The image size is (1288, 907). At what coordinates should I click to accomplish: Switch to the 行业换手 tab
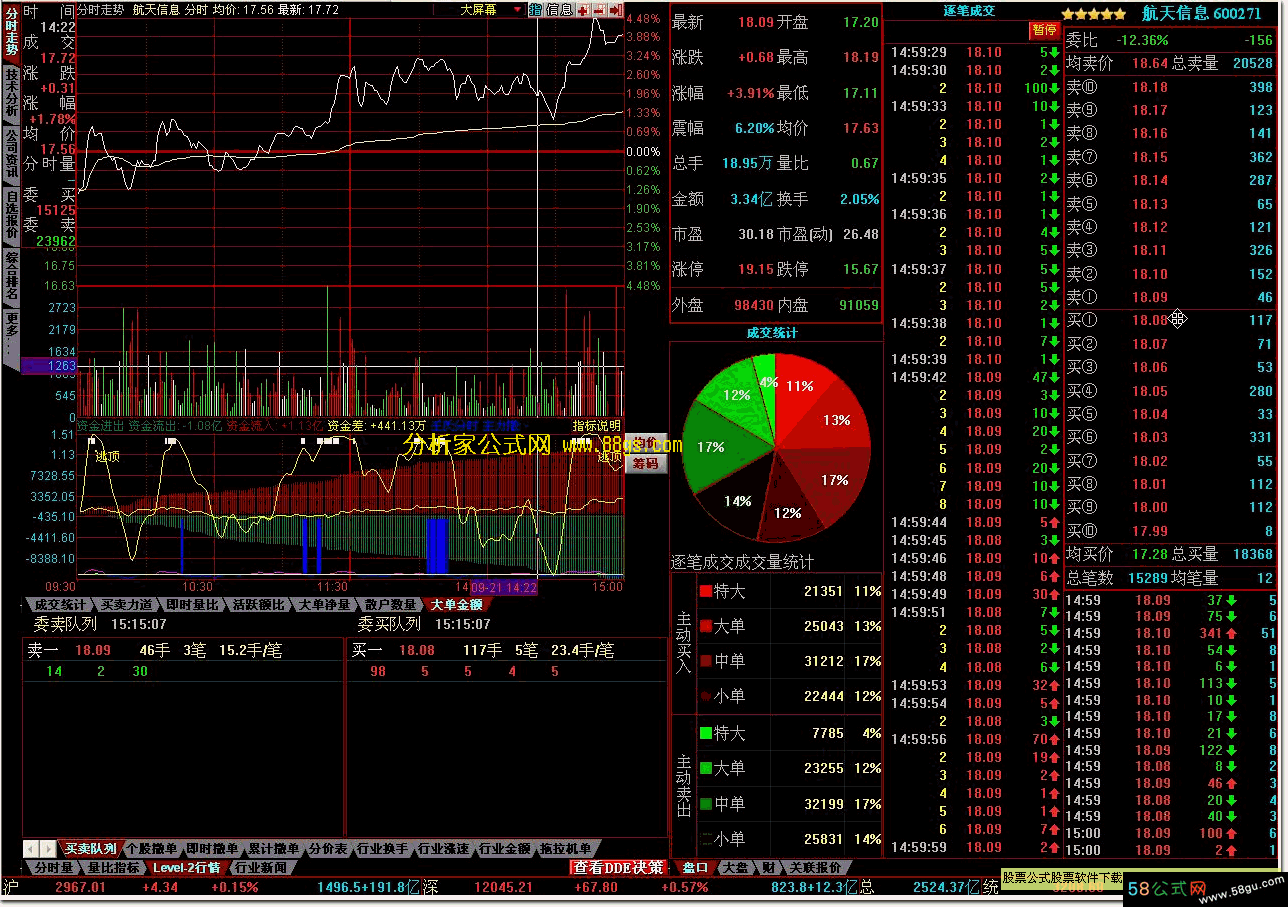[382, 848]
